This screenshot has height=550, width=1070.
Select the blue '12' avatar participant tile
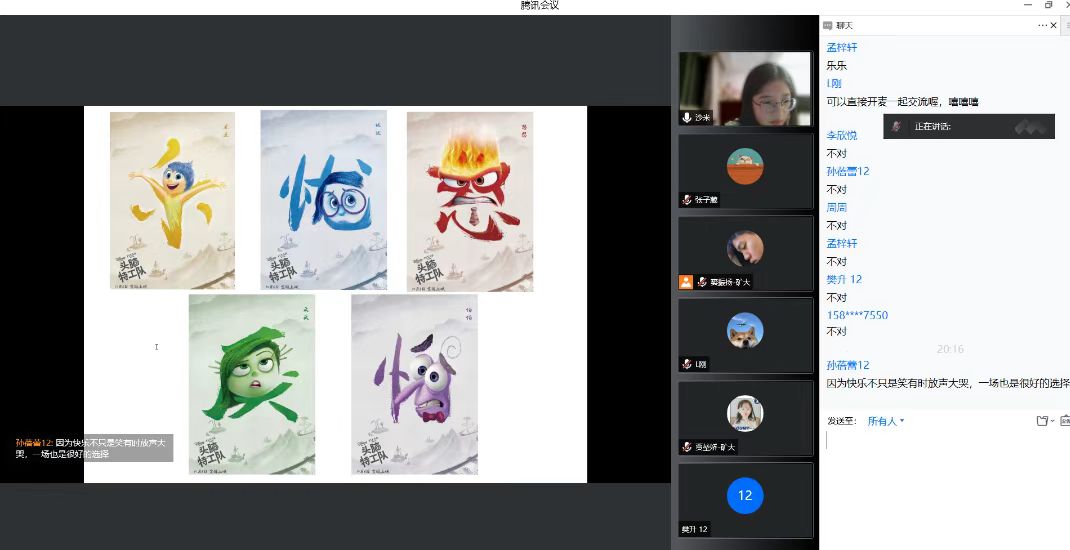745,495
